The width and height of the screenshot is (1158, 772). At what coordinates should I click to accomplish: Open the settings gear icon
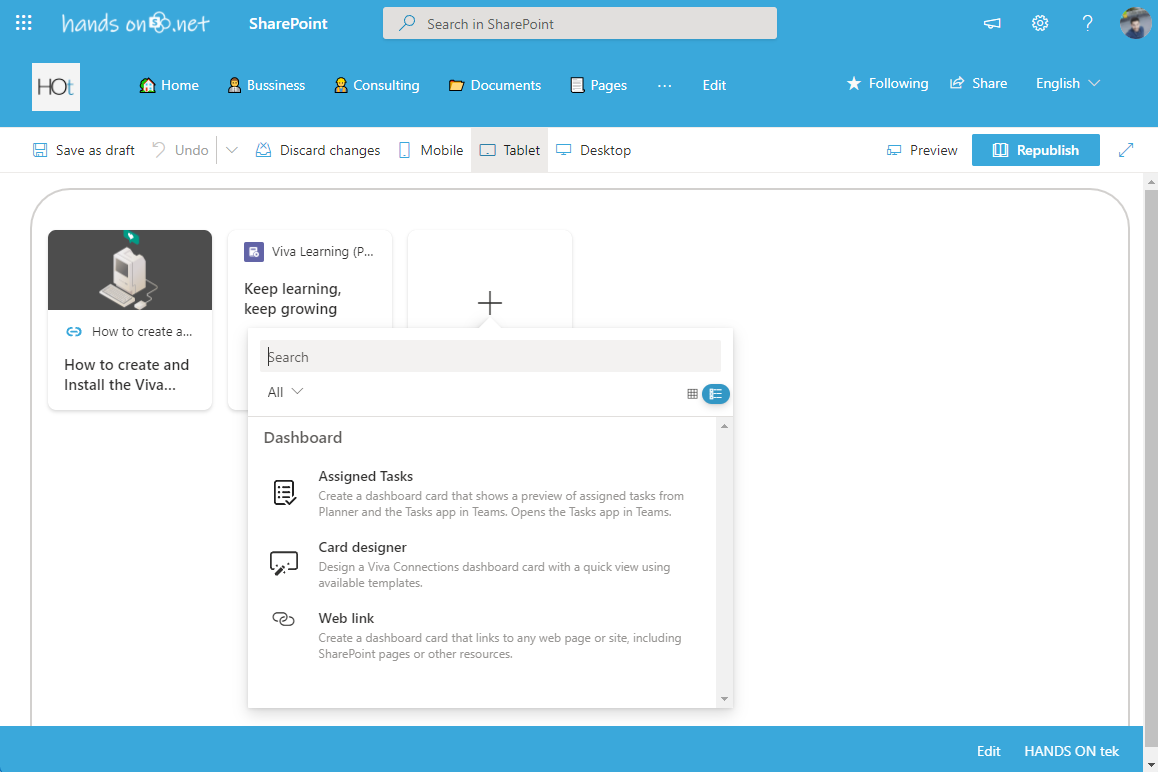coord(1040,23)
